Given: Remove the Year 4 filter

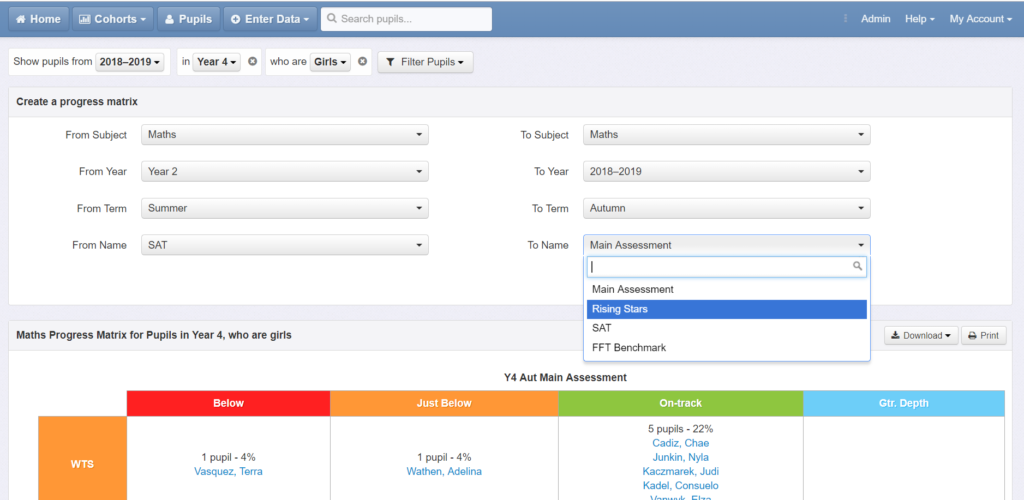Looking at the screenshot, I should pos(253,62).
